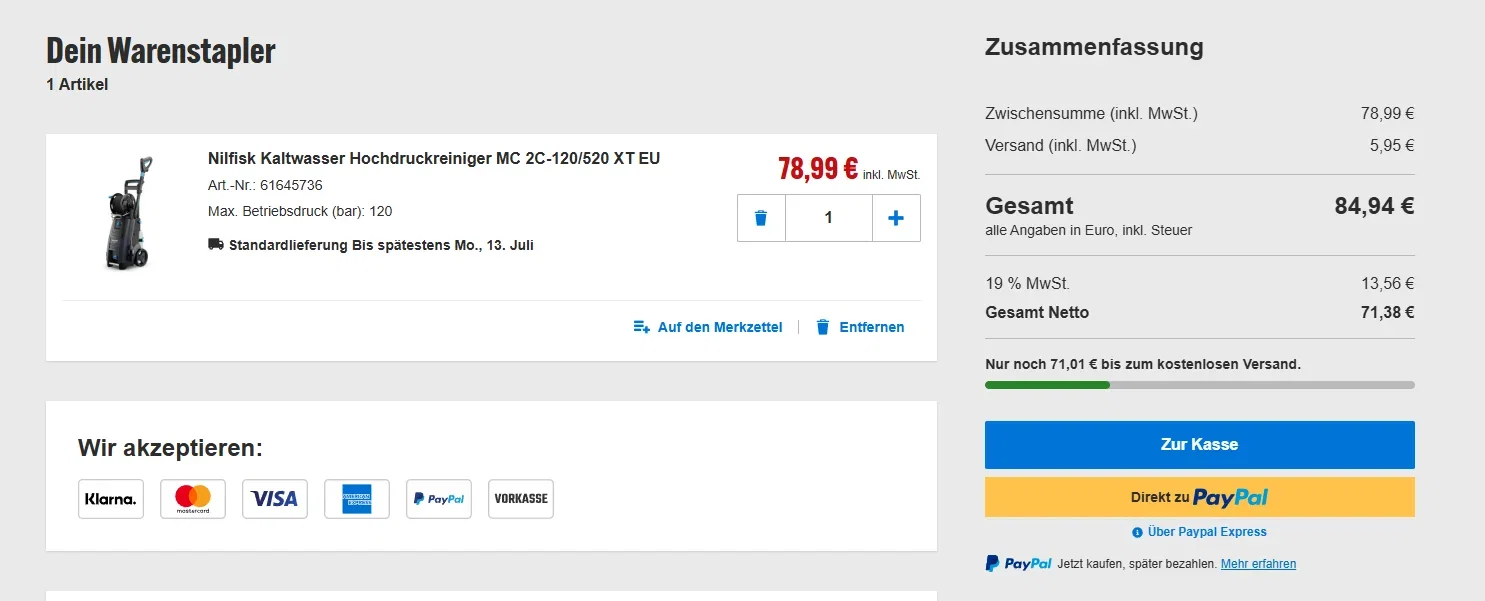Open the Nilfisk Kaltwasser Hochdruckreiniger product title

pyautogui.click(x=434, y=158)
